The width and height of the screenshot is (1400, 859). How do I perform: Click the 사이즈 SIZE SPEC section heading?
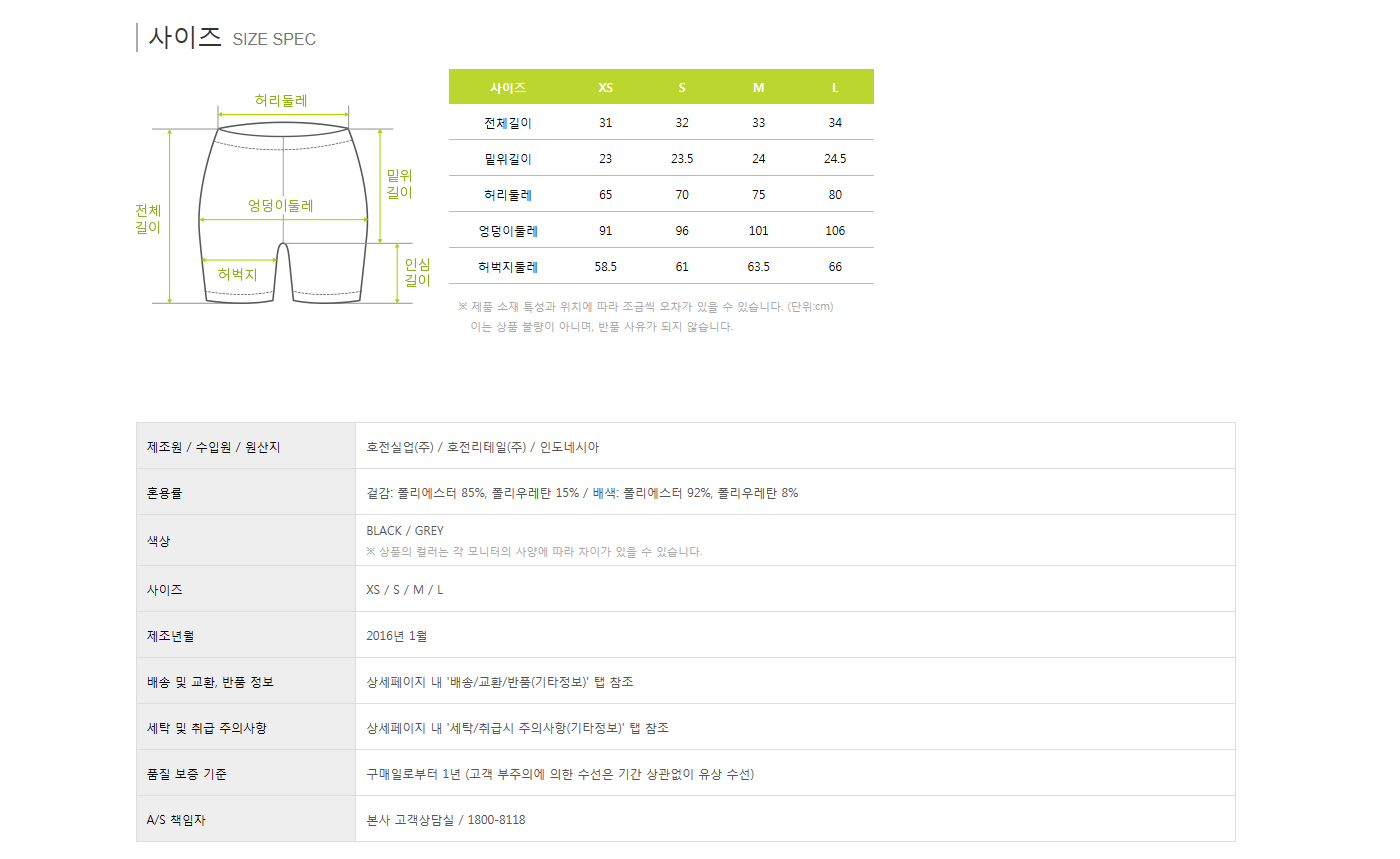(x=232, y=38)
